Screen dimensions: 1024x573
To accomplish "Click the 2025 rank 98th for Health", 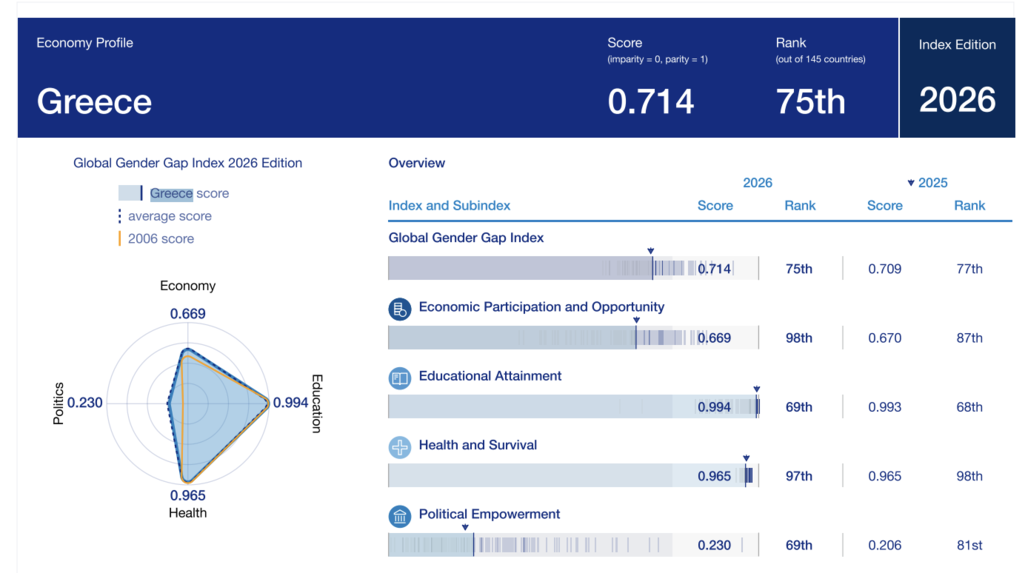I will tap(969, 476).
